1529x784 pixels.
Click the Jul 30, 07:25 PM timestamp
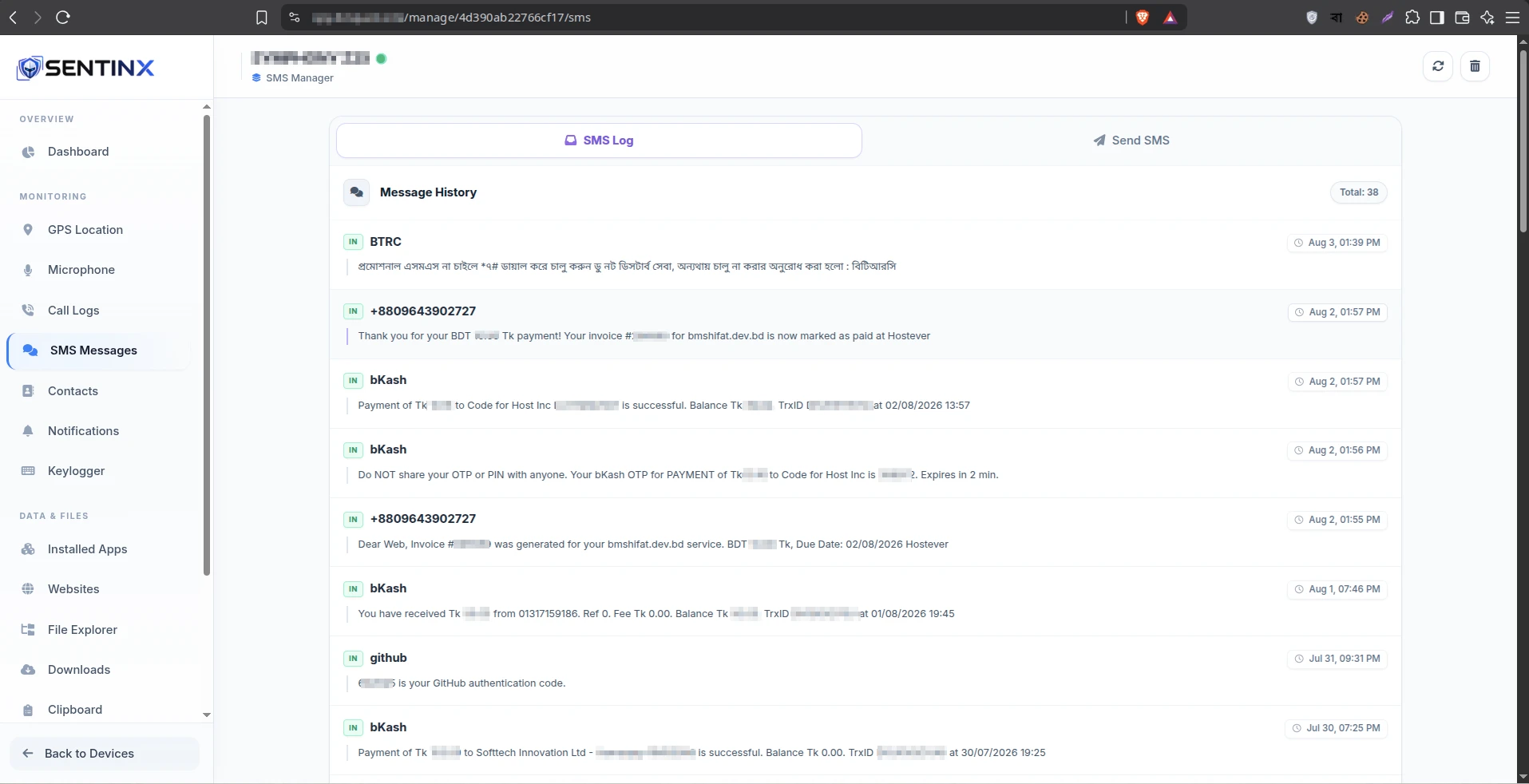coord(1336,728)
